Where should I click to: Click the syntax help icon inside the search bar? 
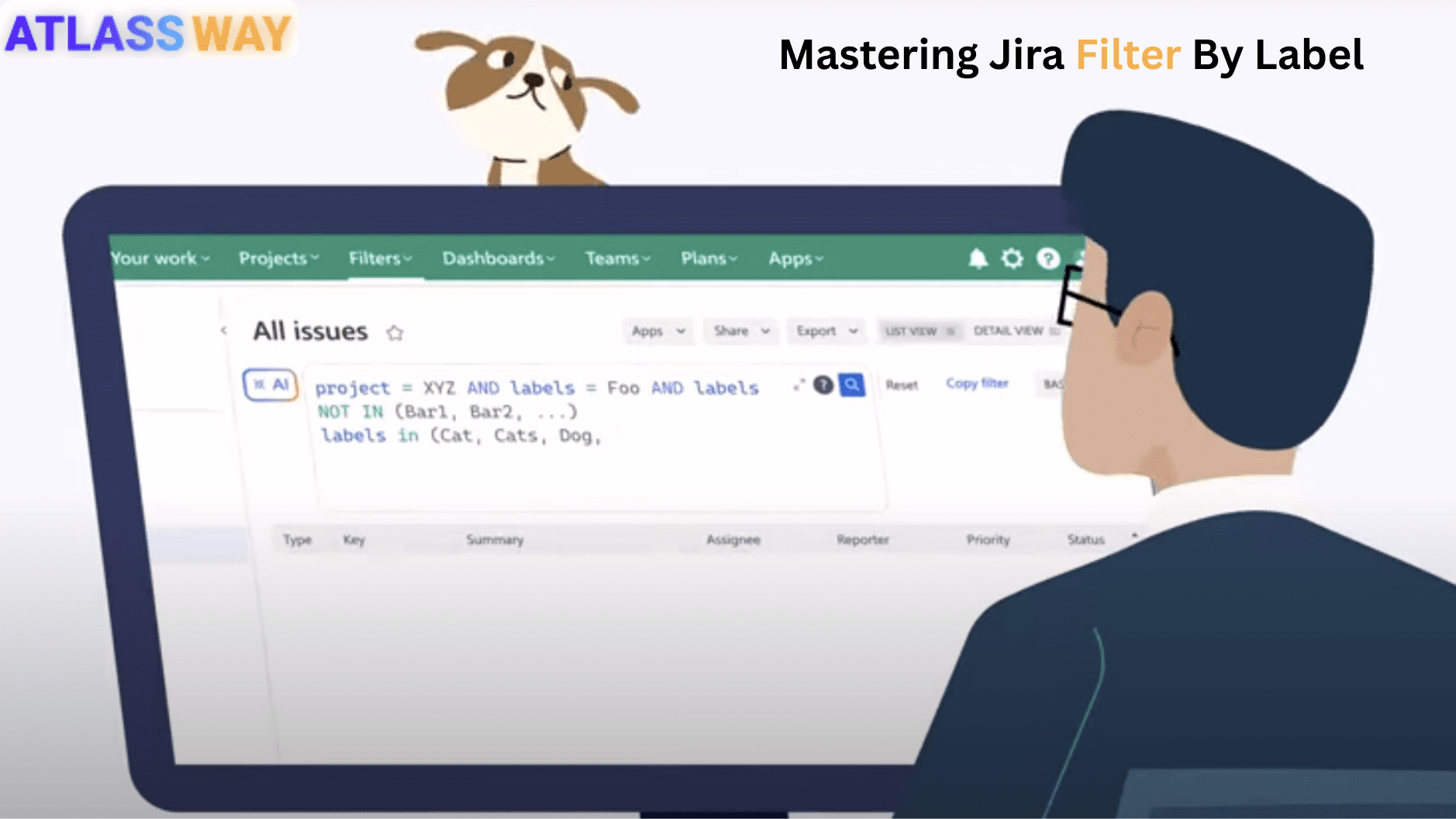pos(823,384)
